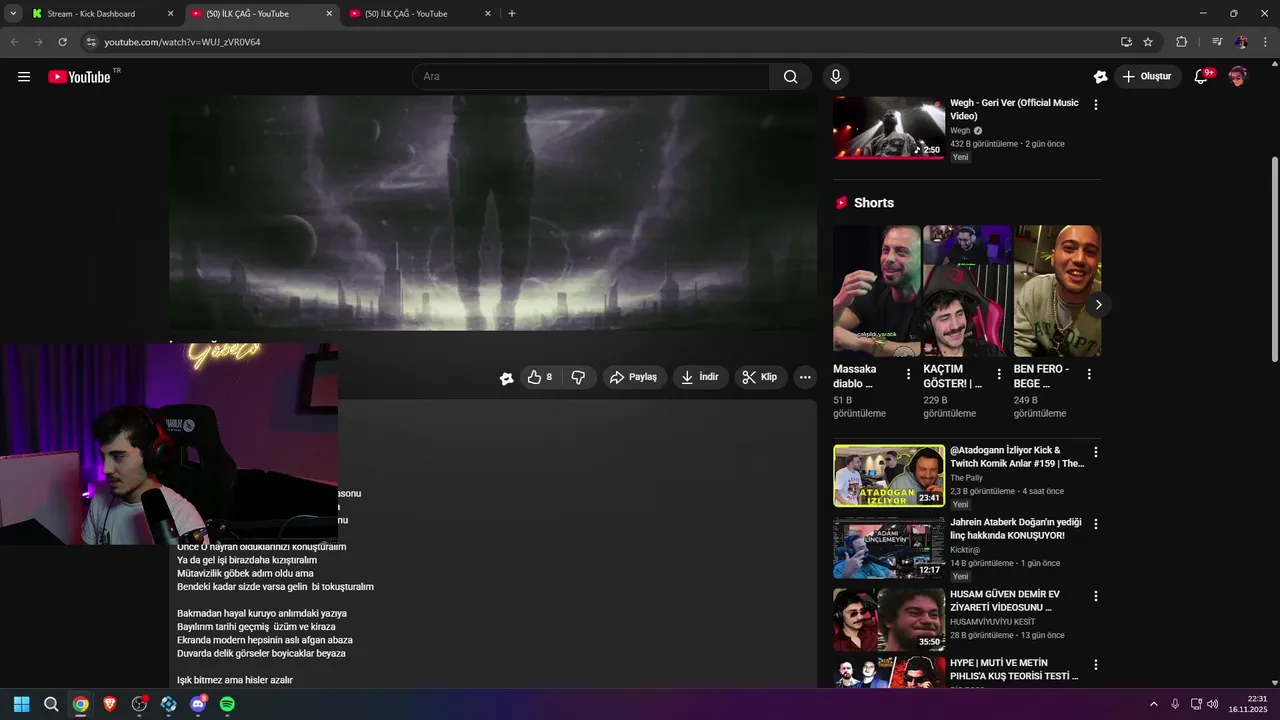Click the YouTube logo to go home
The height and width of the screenshot is (720, 1280).
click(79, 77)
